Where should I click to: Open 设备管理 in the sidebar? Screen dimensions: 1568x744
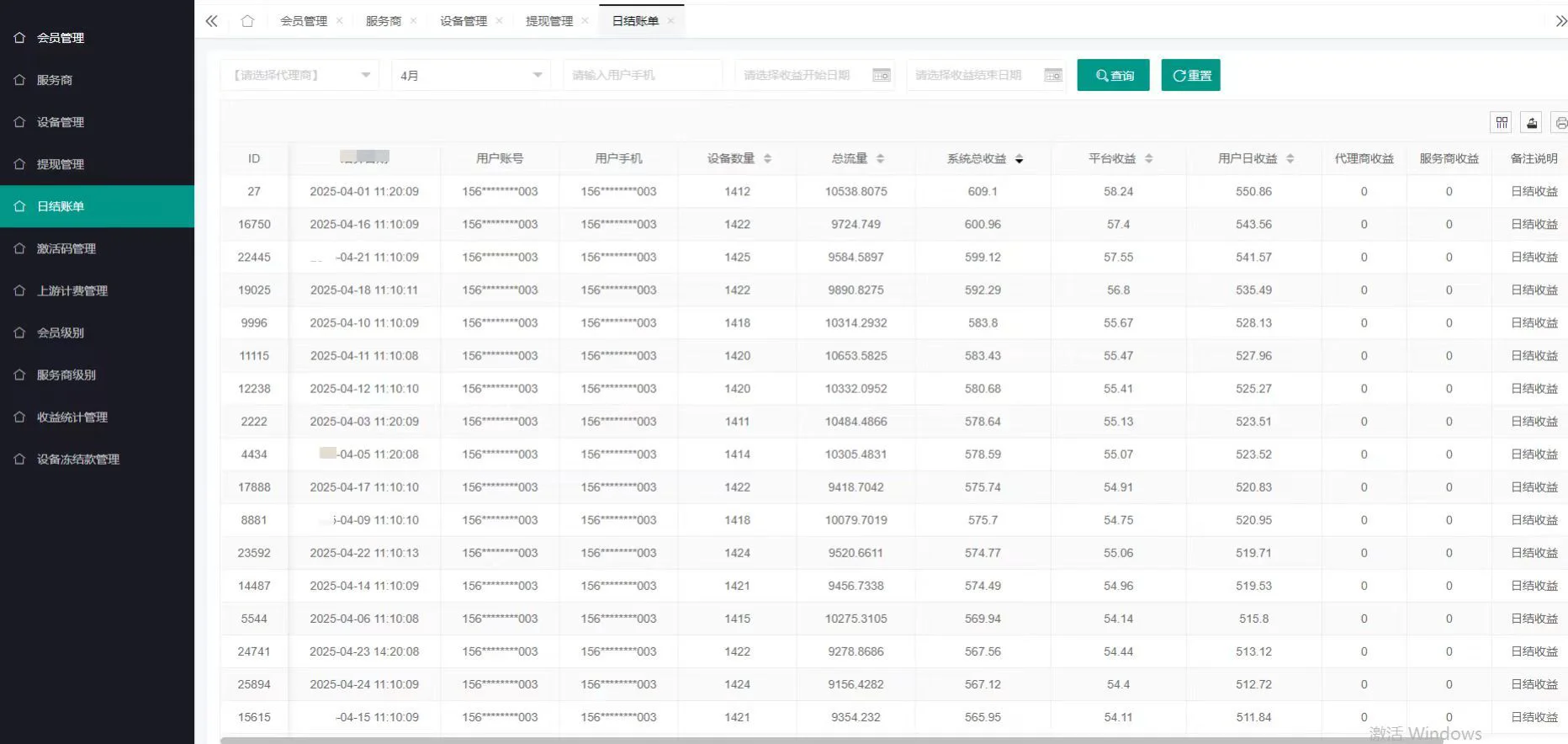(x=97, y=122)
